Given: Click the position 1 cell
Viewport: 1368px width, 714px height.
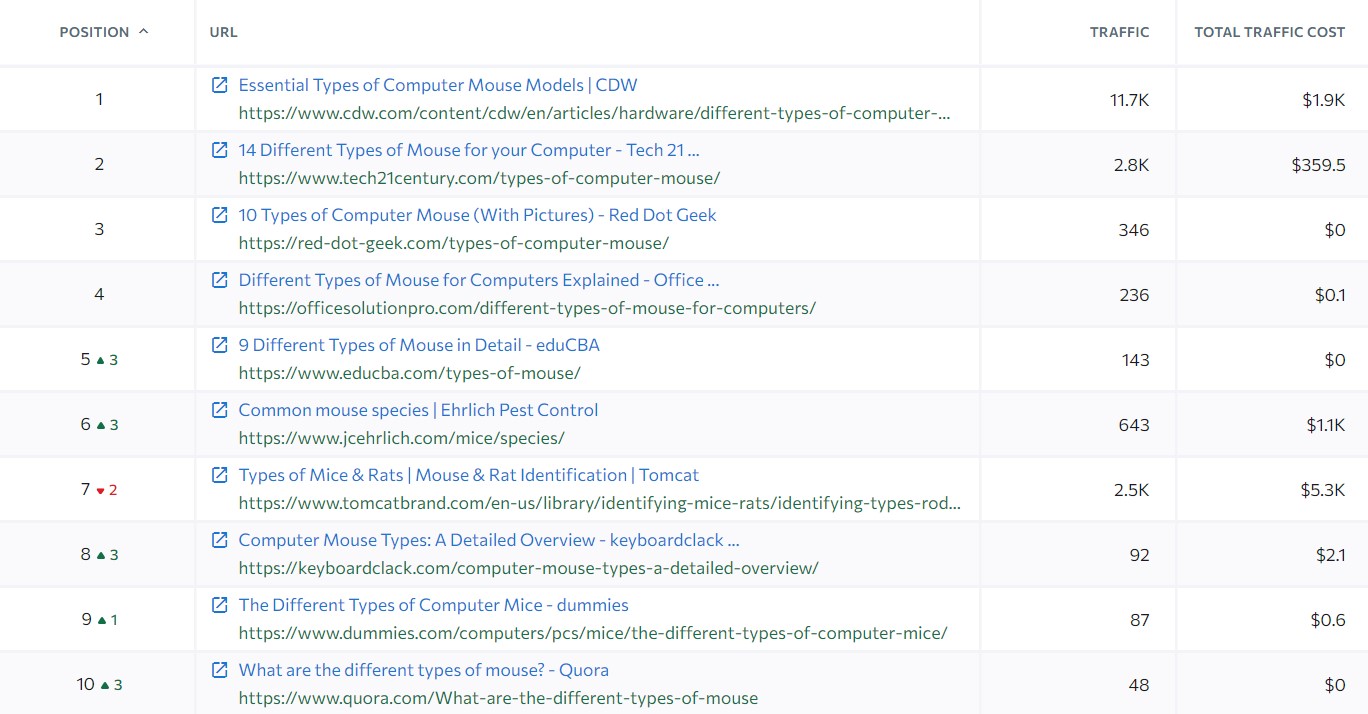Looking at the screenshot, I should 98,99.
